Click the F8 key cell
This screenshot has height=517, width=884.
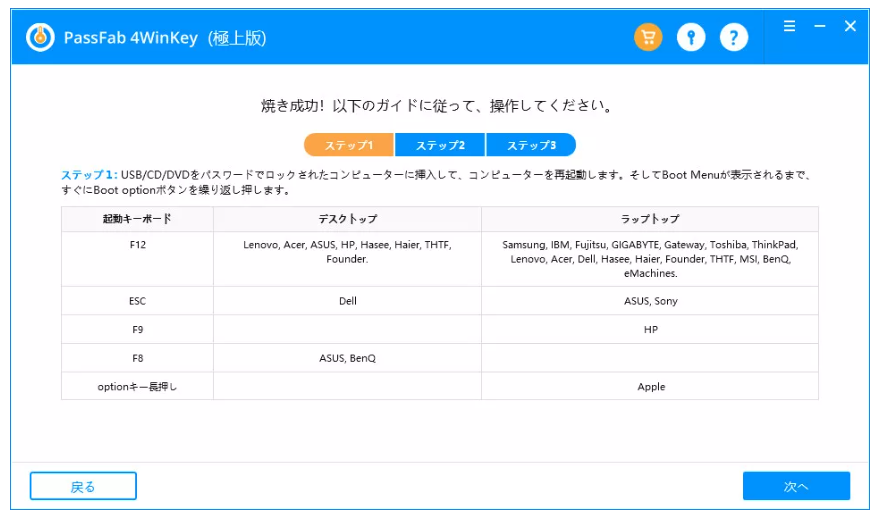(138, 358)
